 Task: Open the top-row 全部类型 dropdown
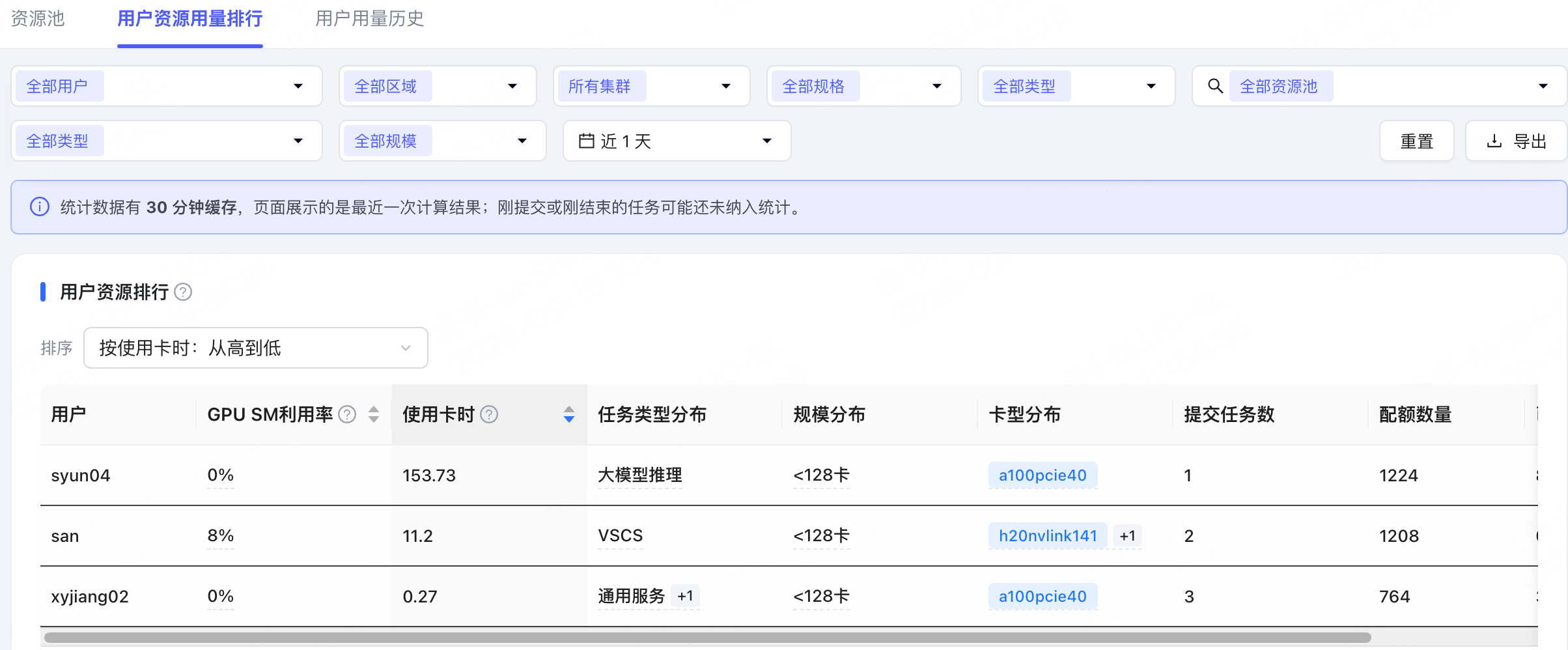pos(1076,86)
